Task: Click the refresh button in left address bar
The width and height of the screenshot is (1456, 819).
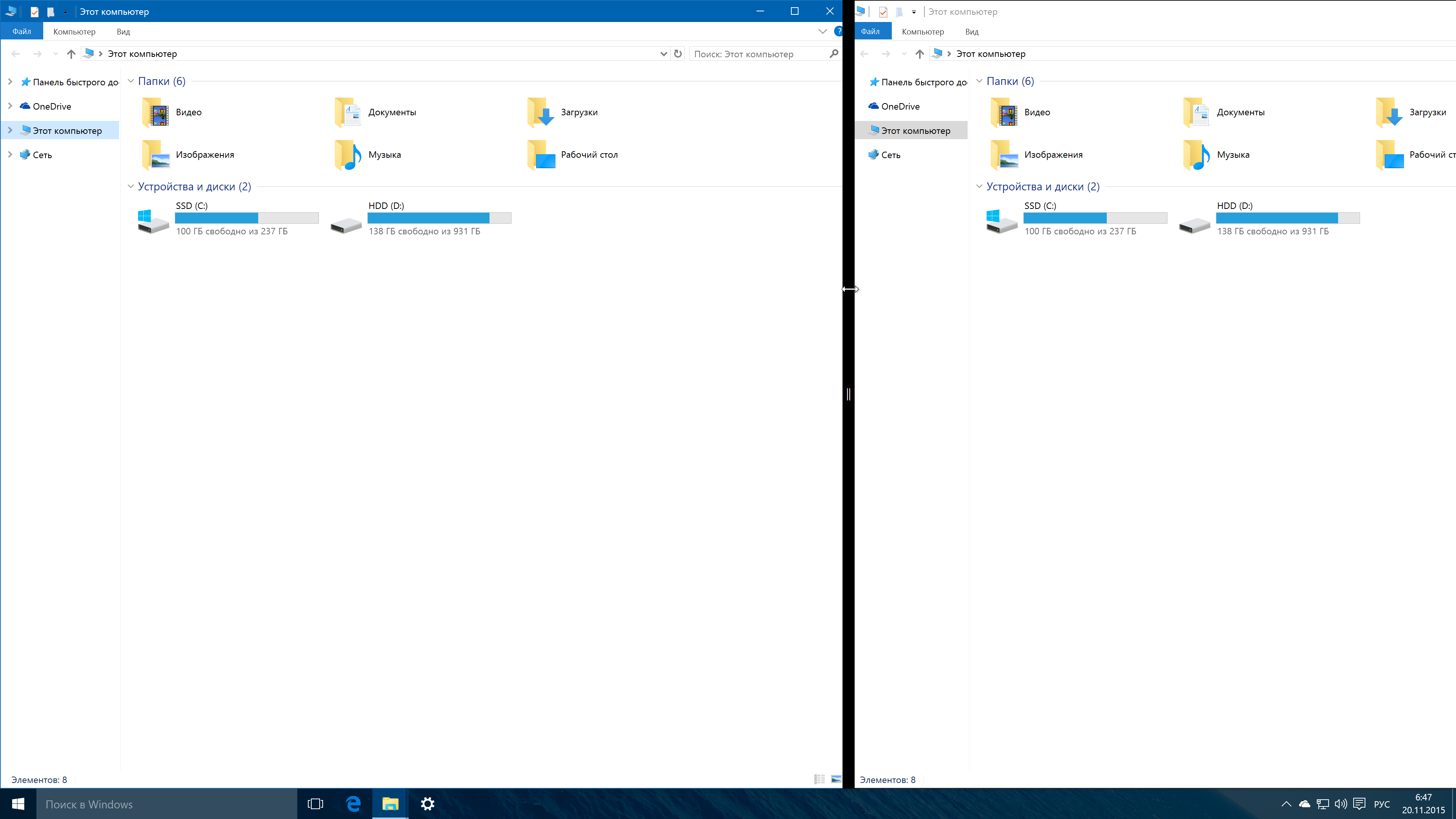Action: pos(678,54)
